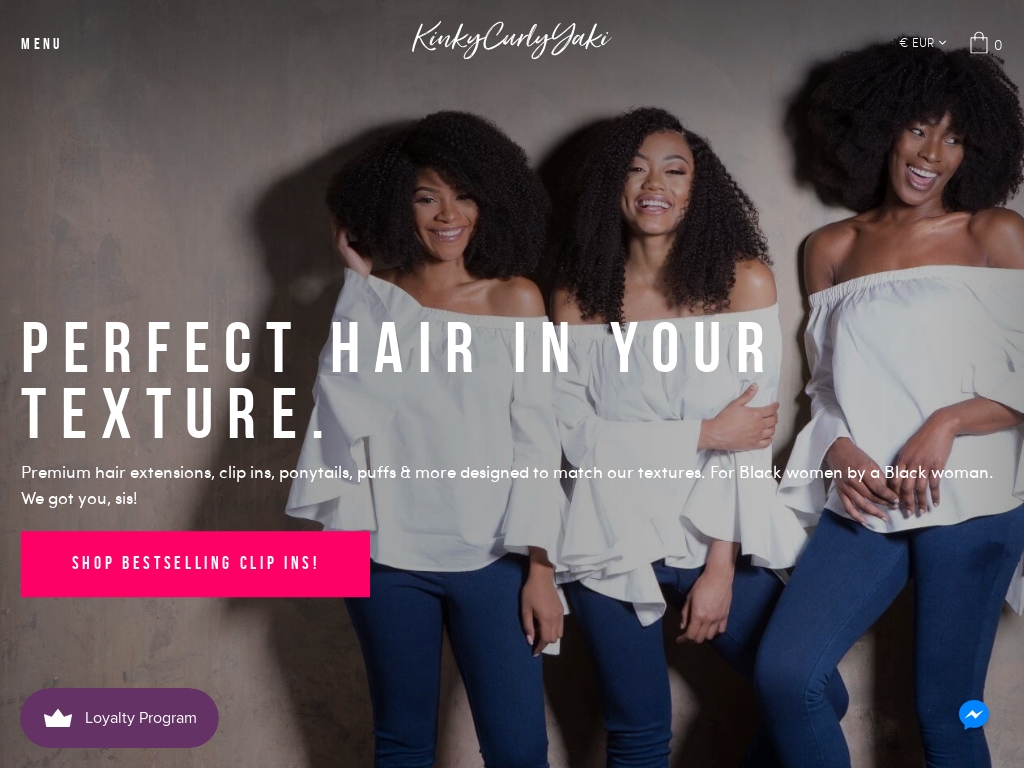The width and height of the screenshot is (1024, 768).
Task: Click the We got you, sis! line
Action: click(79, 499)
